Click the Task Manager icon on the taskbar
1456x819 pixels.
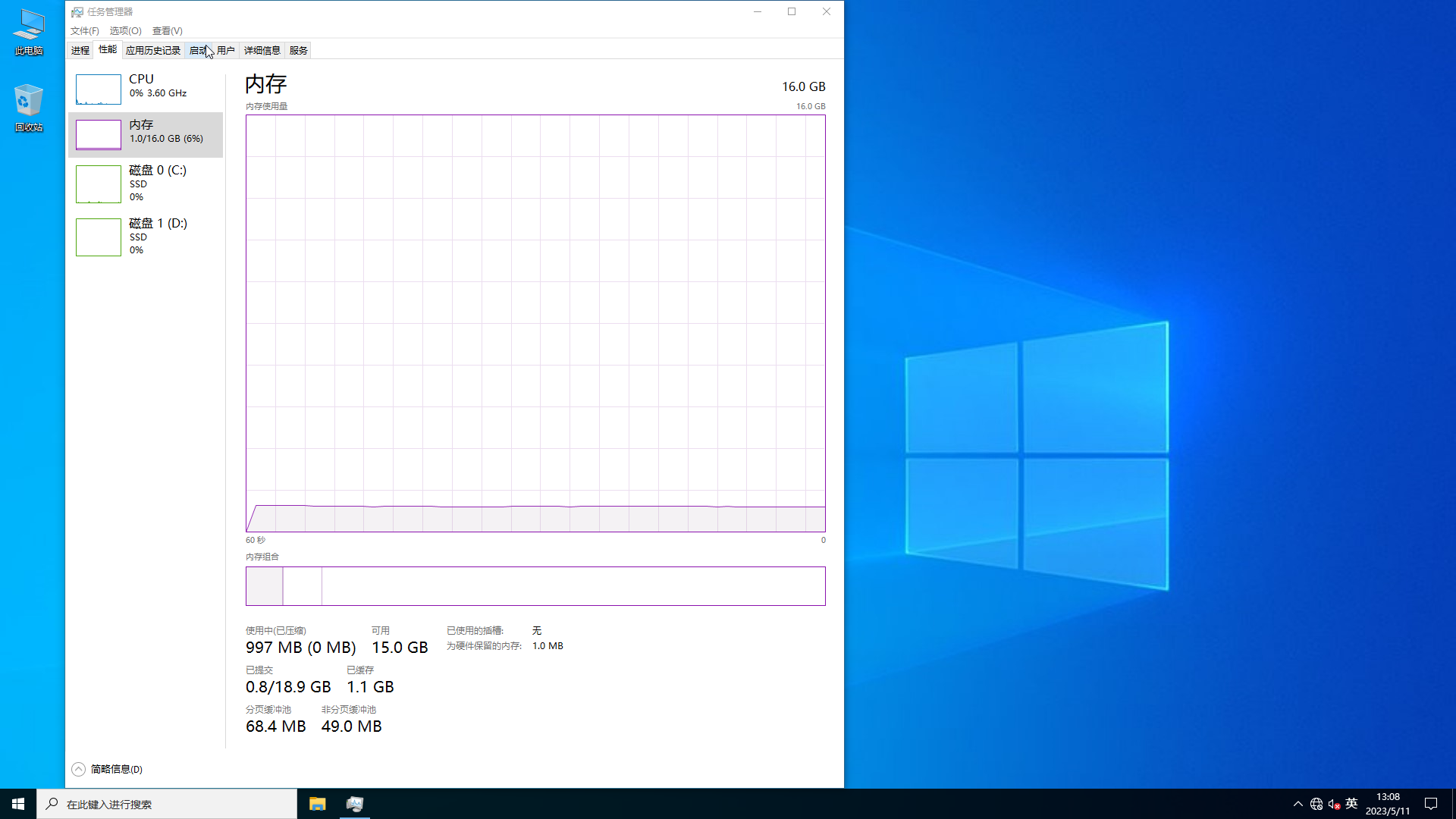click(354, 803)
